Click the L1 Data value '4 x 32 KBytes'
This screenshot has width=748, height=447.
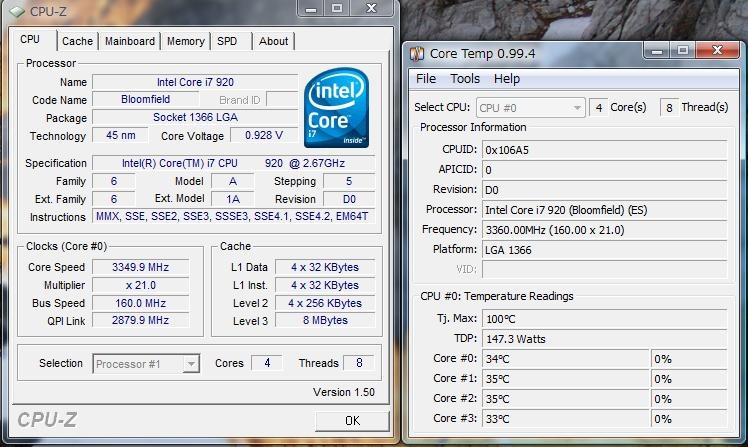325,267
